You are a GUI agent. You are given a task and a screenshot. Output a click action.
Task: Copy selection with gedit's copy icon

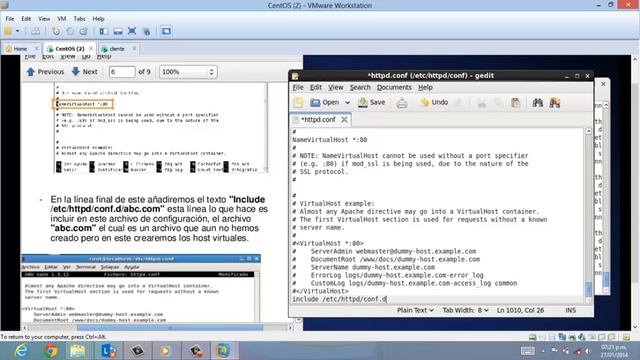point(499,103)
